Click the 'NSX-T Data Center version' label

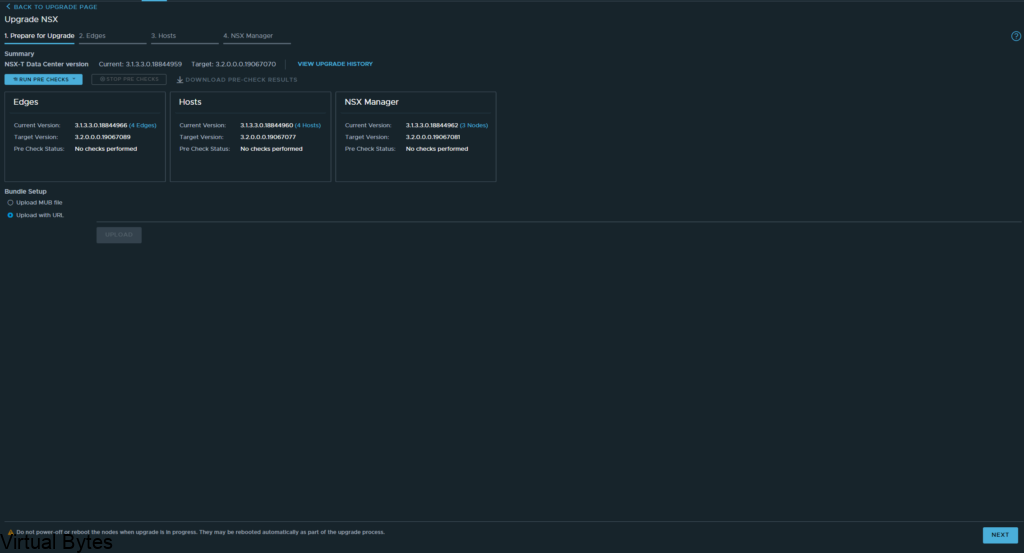pyautogui.click(x=46, y=64)
